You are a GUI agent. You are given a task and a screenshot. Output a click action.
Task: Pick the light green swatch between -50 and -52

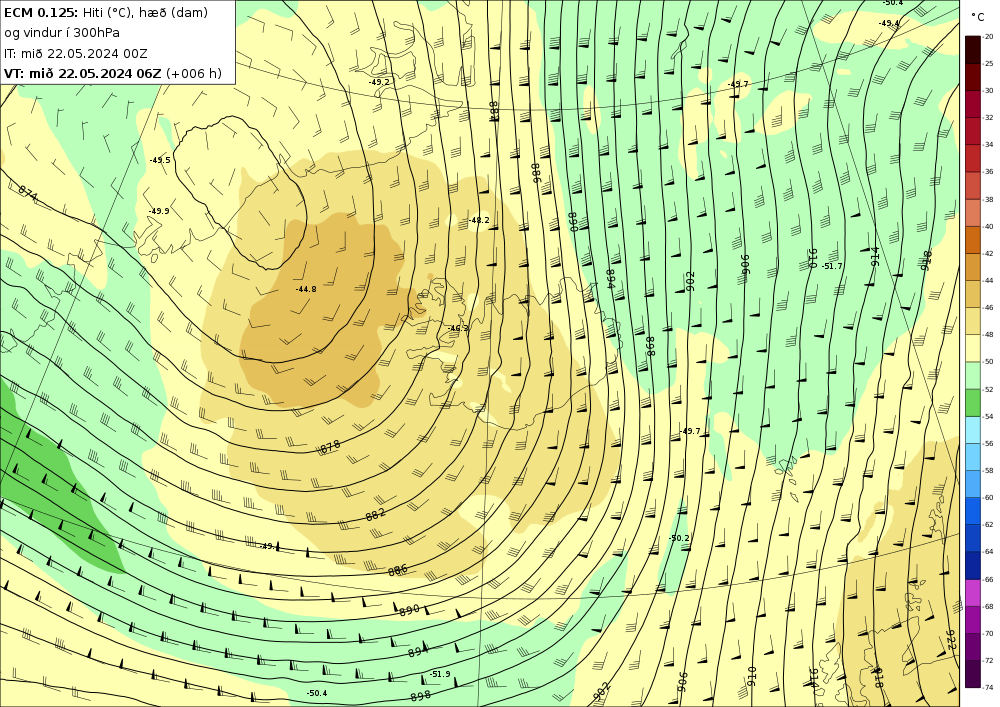pyautogui.click(x=973, y=375)
